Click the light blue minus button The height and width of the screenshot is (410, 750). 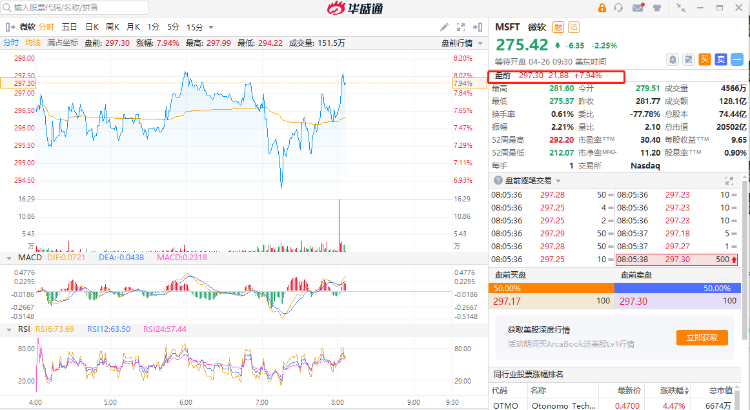click(737, 60)
